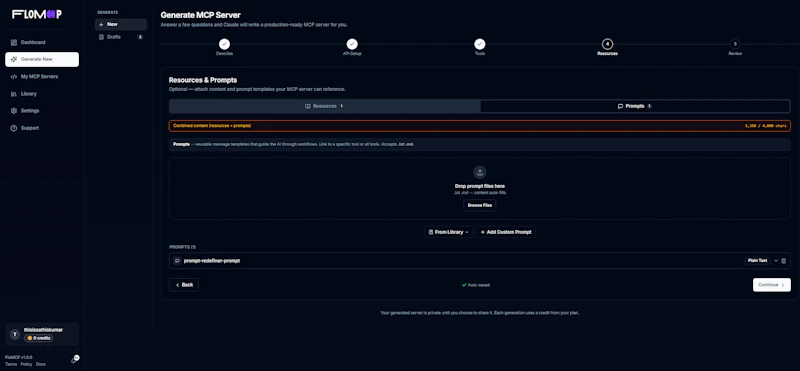
Task: Select the Resources step circle
Action: pos(607,44)
